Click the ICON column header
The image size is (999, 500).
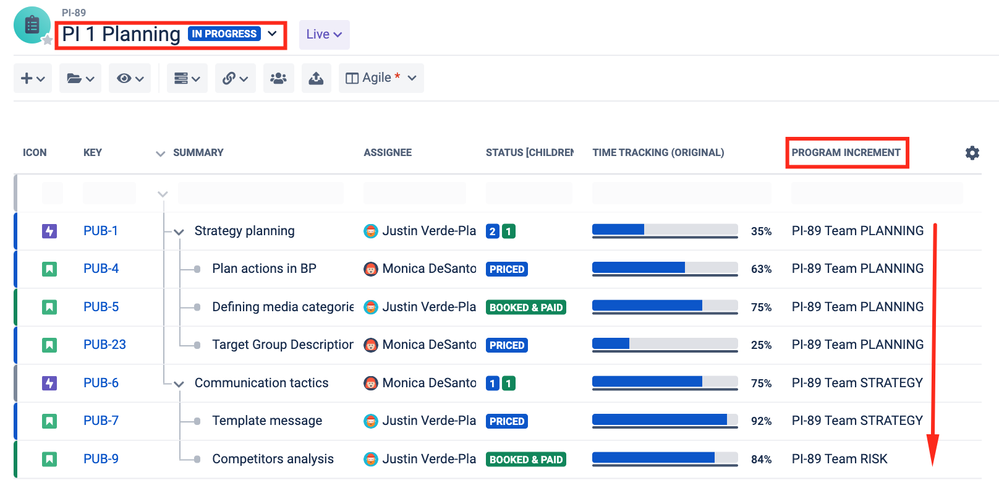(x=34, y=153)
